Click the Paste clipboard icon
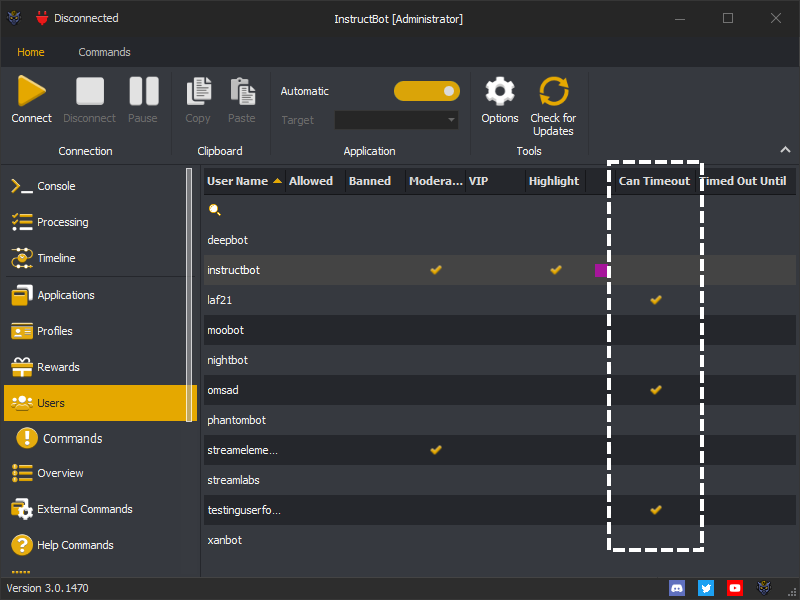Screen dimensions: 800x600 tap(243, 91)
